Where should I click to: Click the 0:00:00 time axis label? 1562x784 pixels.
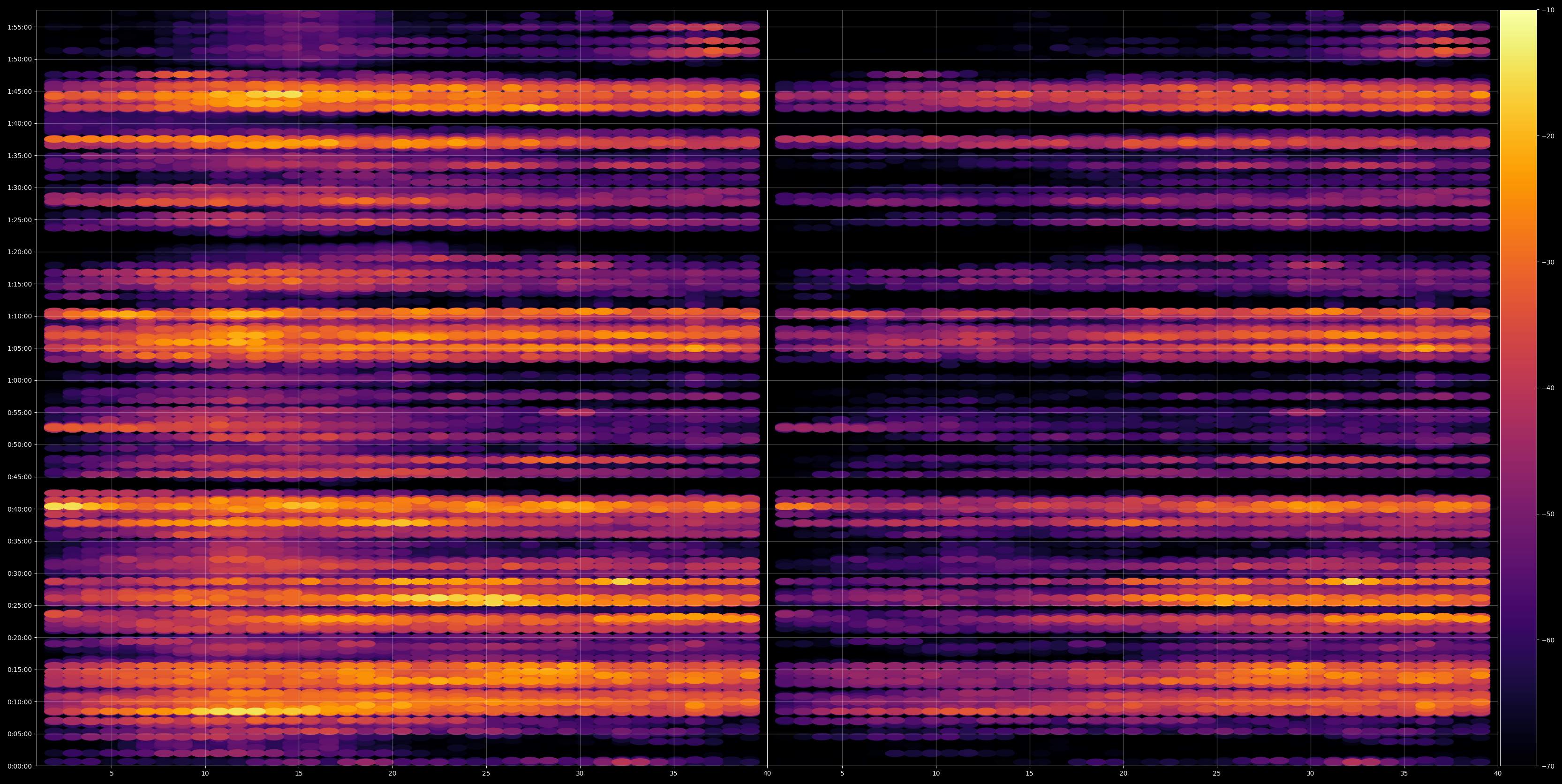point(19,766)
